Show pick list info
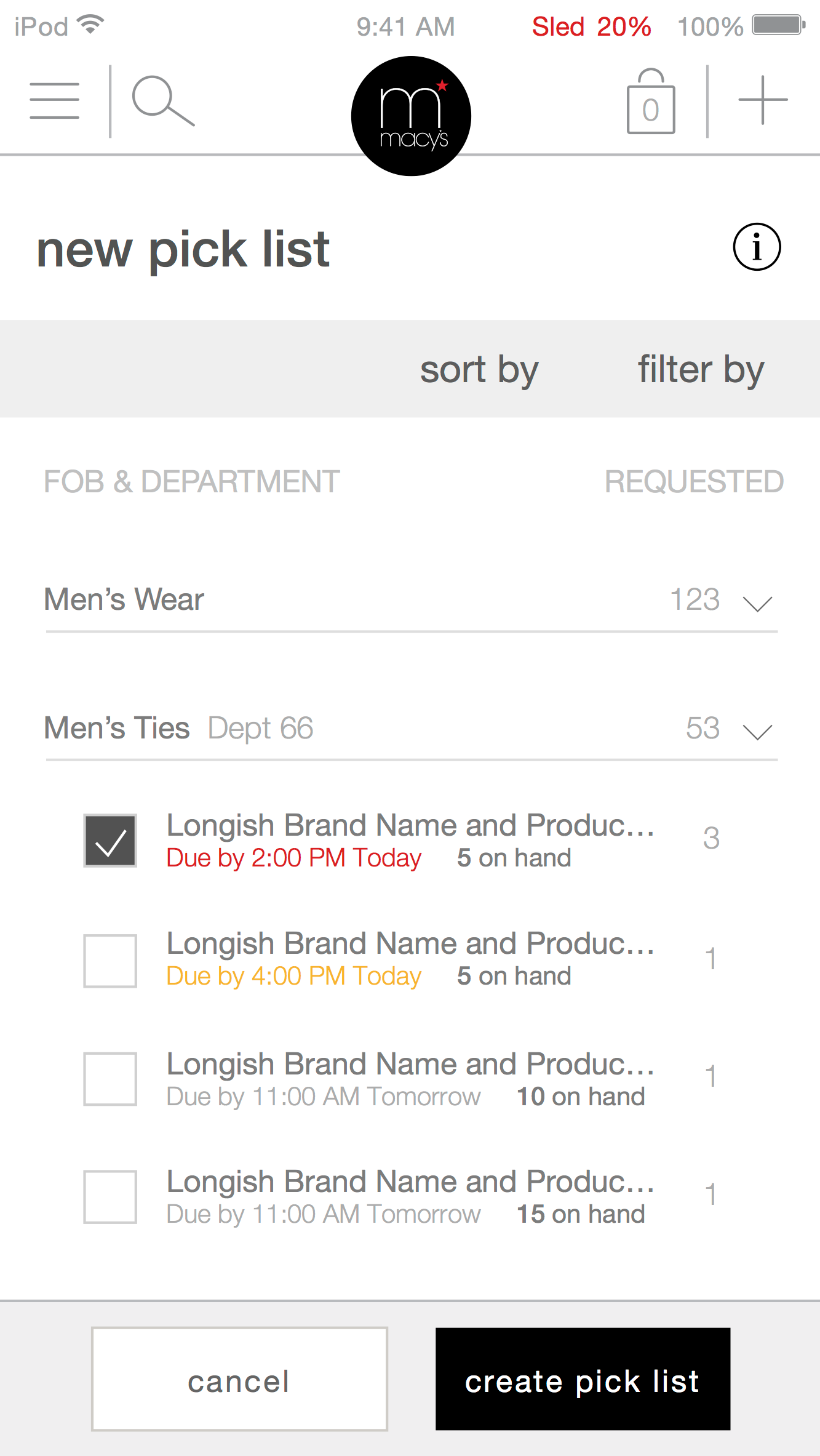This screenshot has width=820, height=1456. click(757, 247)
